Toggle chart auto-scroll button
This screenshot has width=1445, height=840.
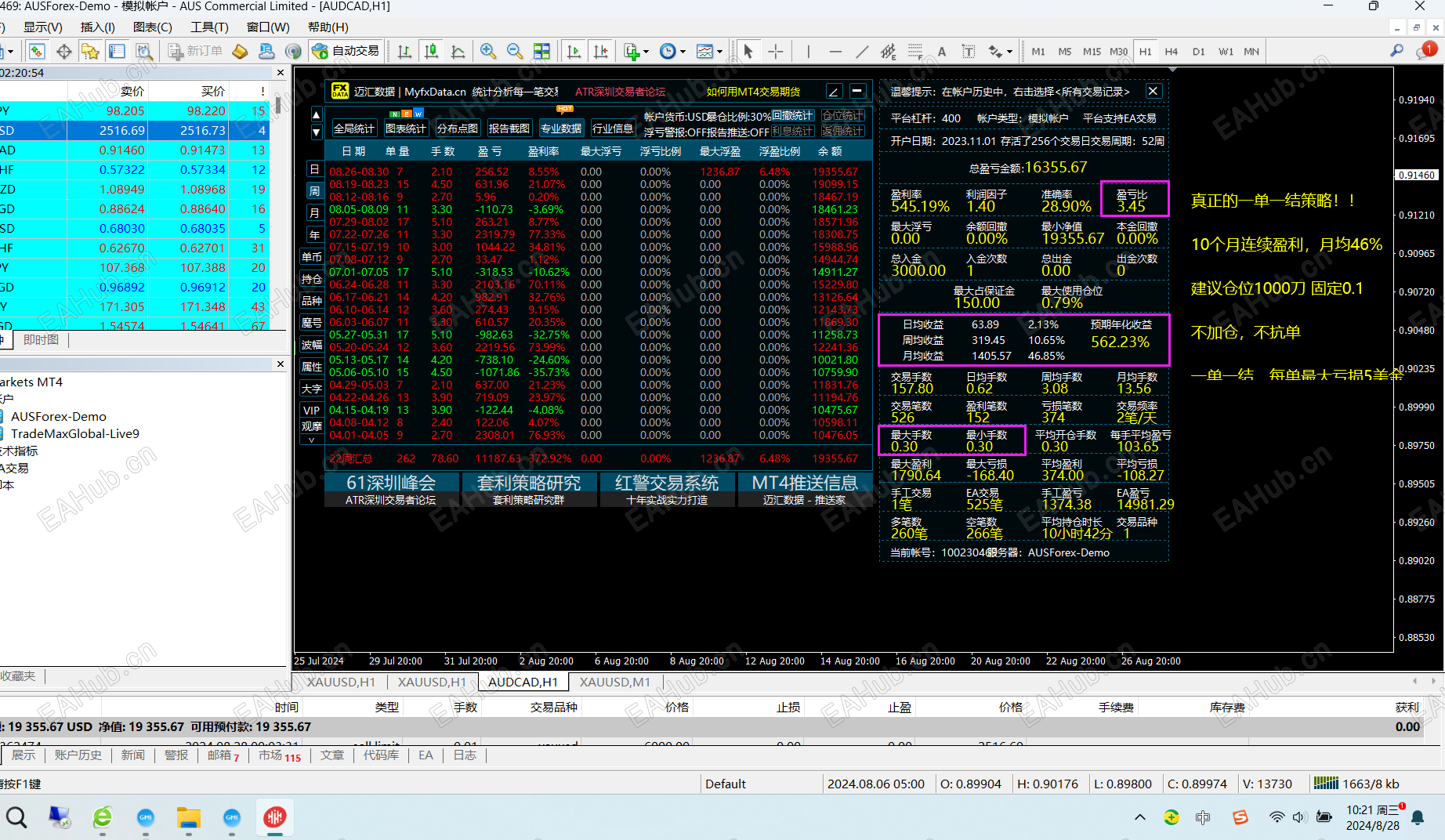tap(574, 52)
